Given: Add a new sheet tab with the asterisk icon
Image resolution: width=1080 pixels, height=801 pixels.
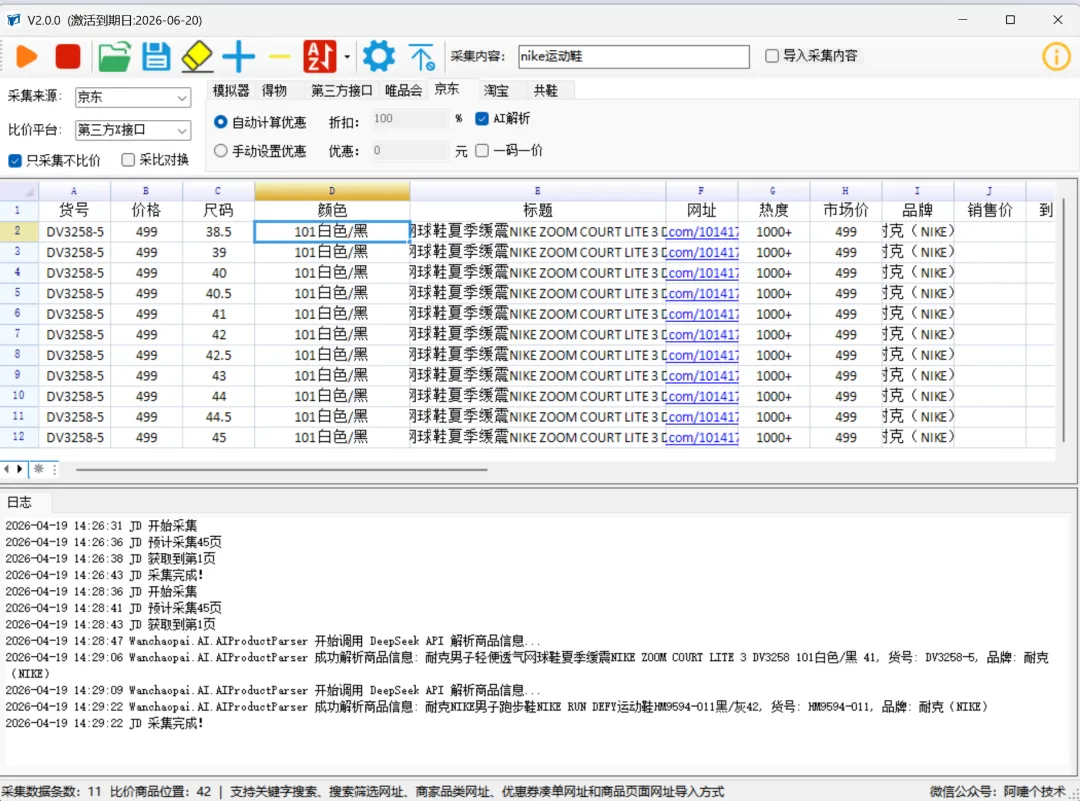Looking at the screenshot, I should pyautogui.click(x=39, y=468).
